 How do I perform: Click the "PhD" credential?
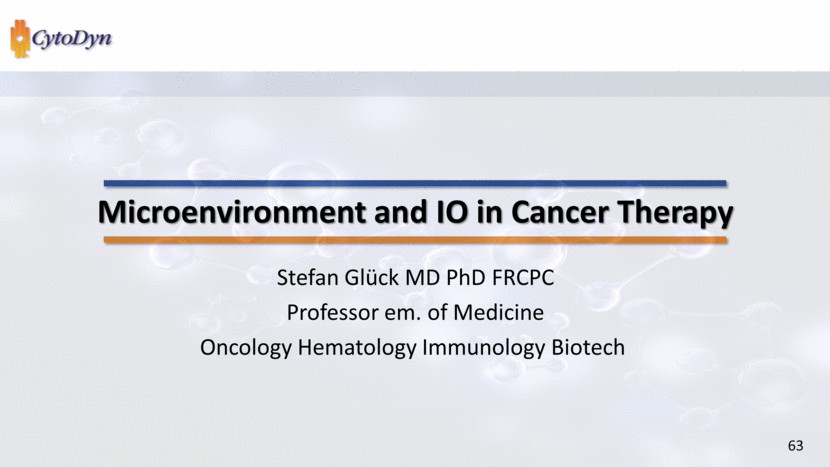coord(461,278)
